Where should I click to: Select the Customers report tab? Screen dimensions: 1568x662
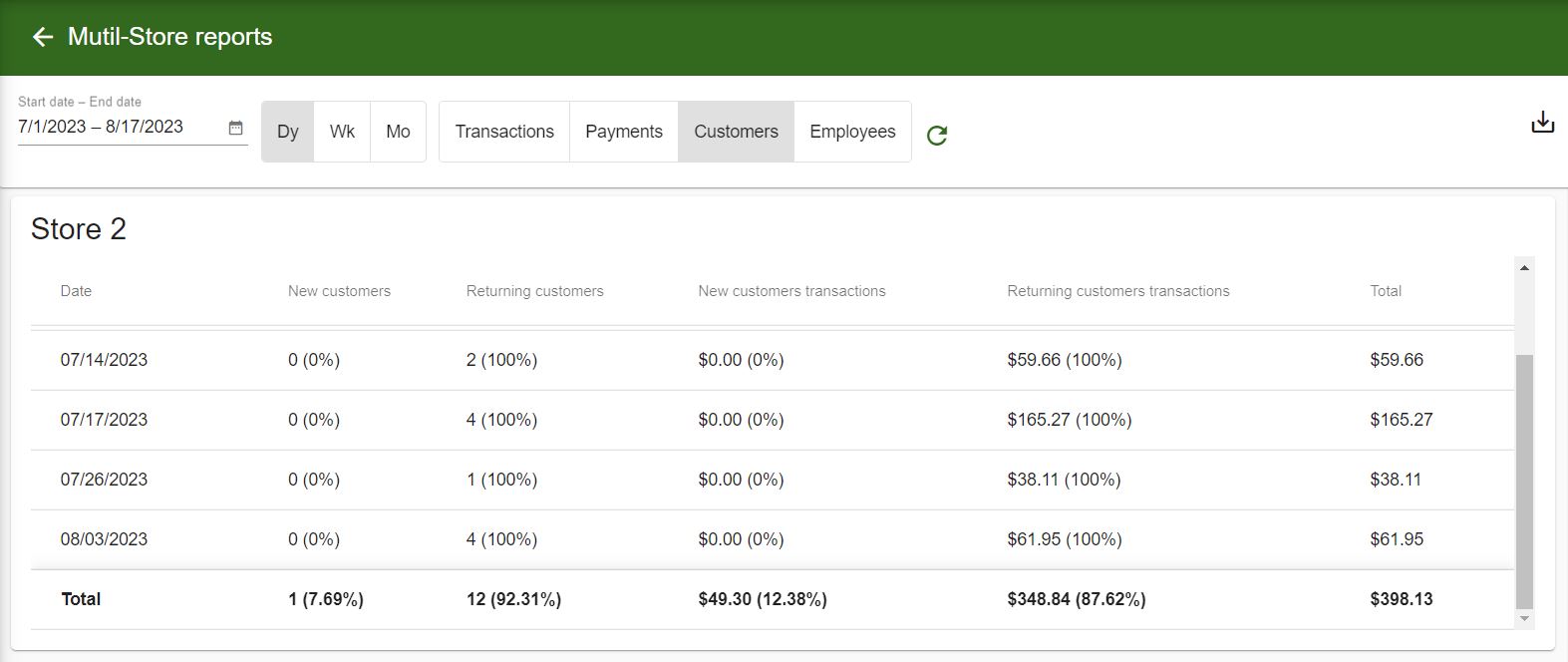click(736, 132)
